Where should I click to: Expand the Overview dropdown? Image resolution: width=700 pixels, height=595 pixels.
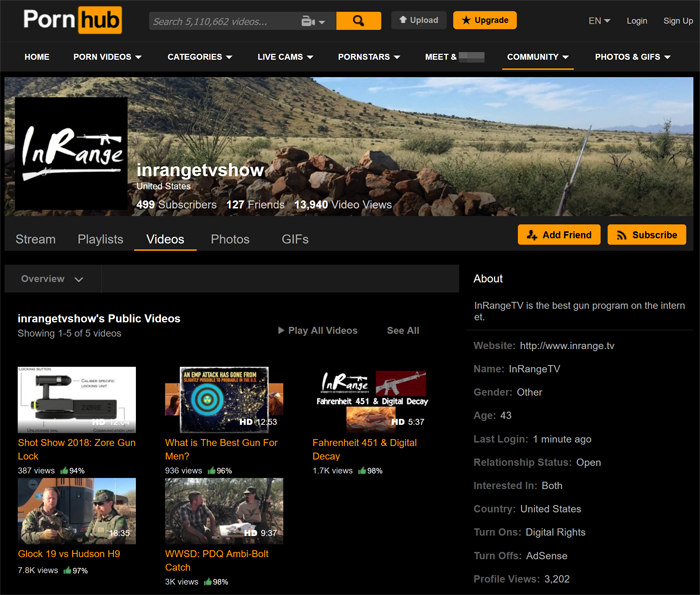point(53,279)
